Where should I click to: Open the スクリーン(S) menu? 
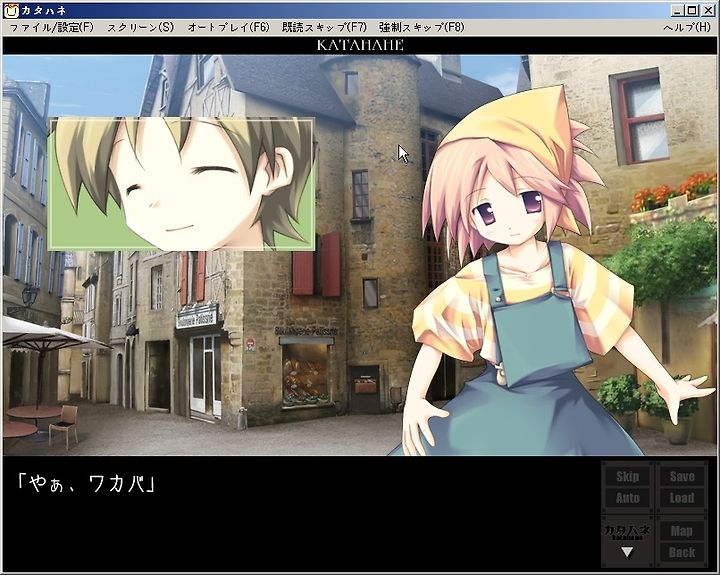tap(141, 28)
